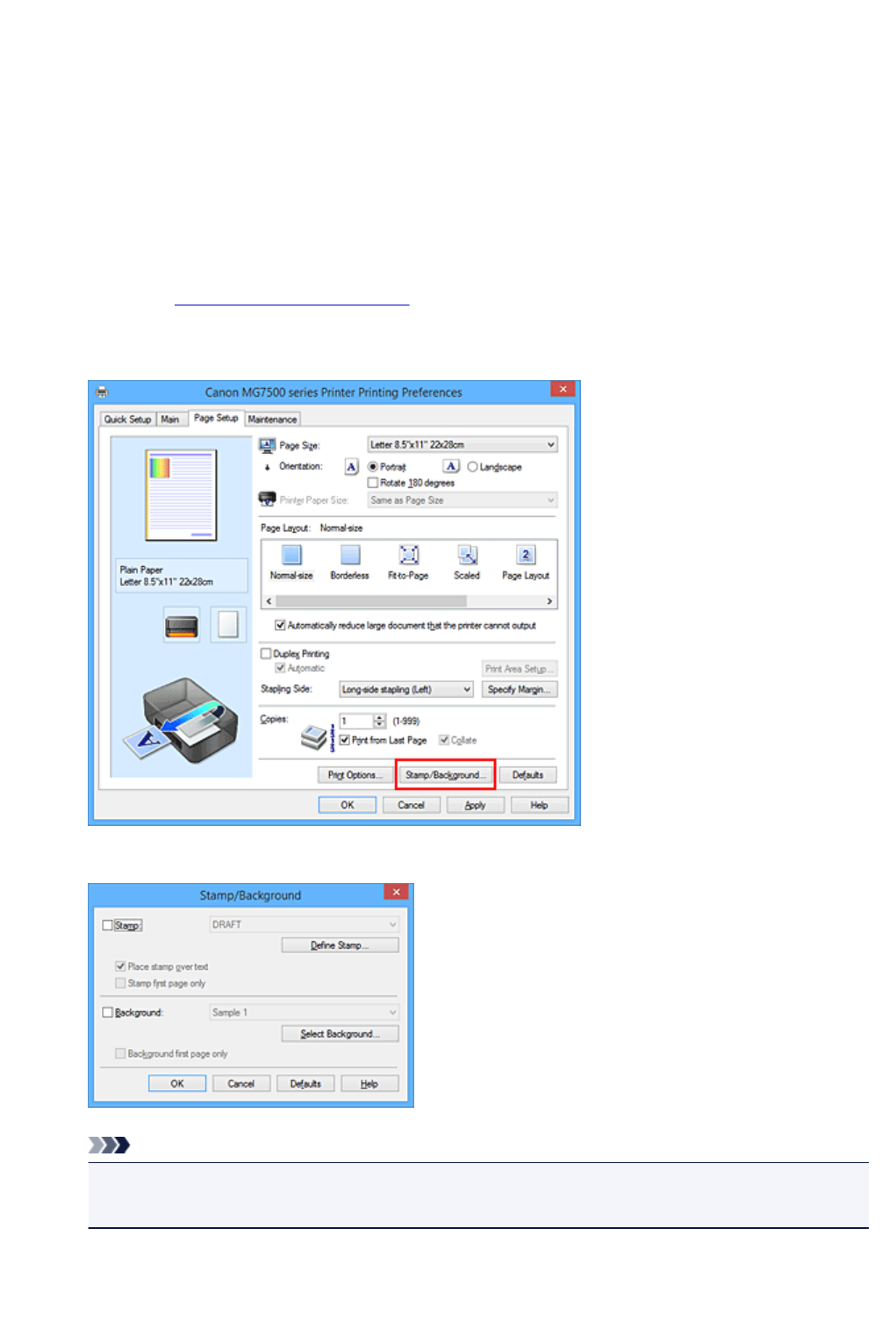The height and width of the screenshot is (1329, 896).
Task: Toggle Print from Last Page checkbox
Action: point(345,740)
